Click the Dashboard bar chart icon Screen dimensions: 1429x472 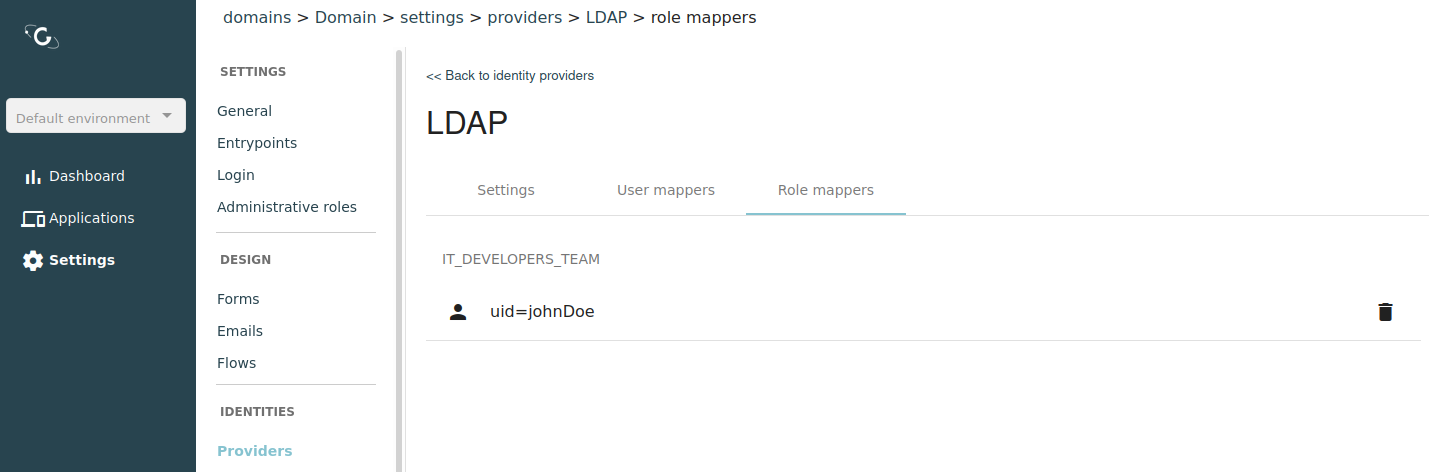33,177
